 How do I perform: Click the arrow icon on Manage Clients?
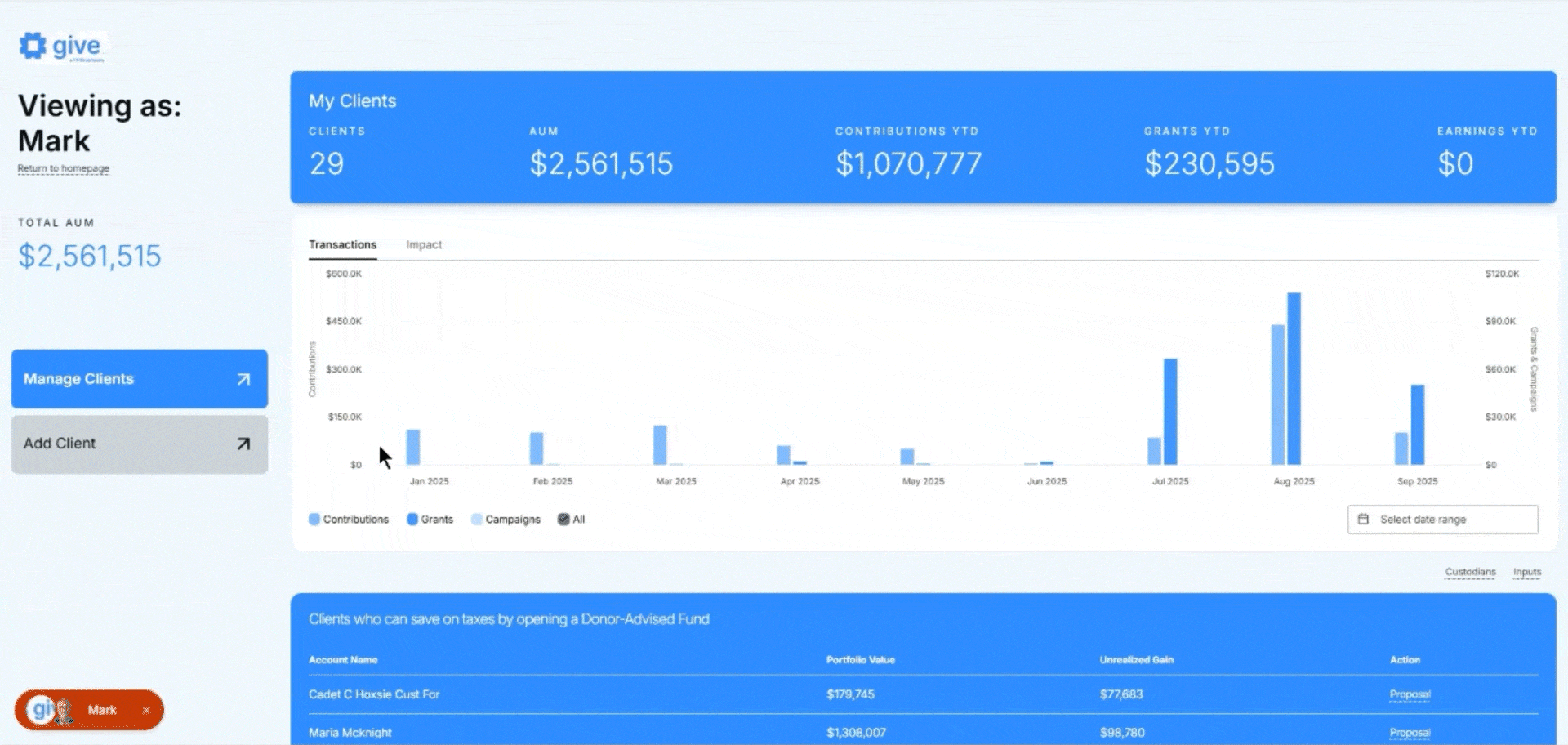243,379
